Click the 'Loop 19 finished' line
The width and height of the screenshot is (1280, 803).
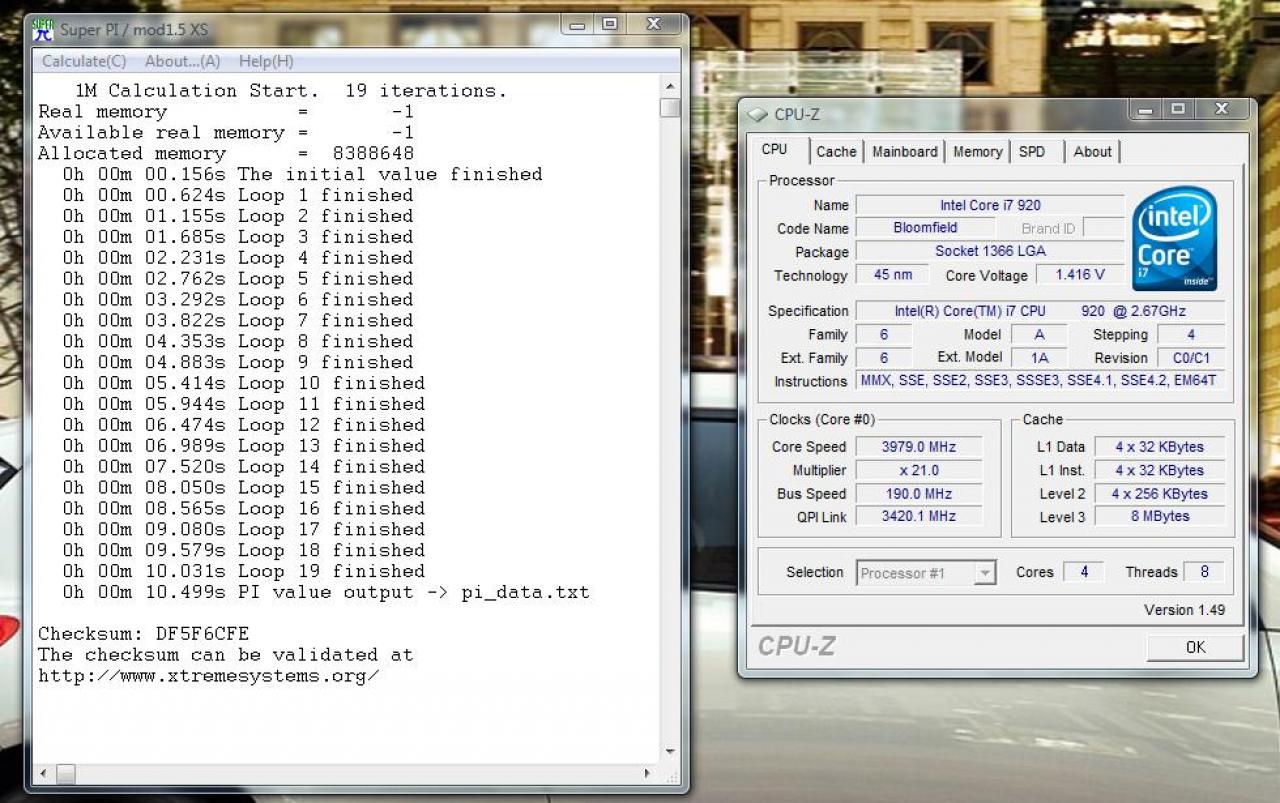click(244, 571)
